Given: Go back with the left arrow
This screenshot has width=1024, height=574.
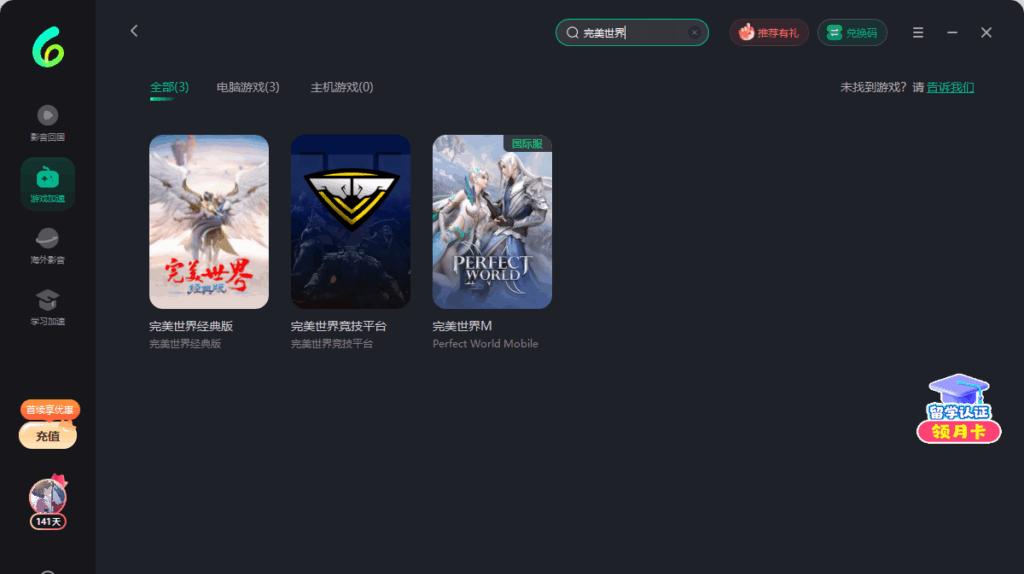Looking at the screenshot, I should [x=134, y=31].
